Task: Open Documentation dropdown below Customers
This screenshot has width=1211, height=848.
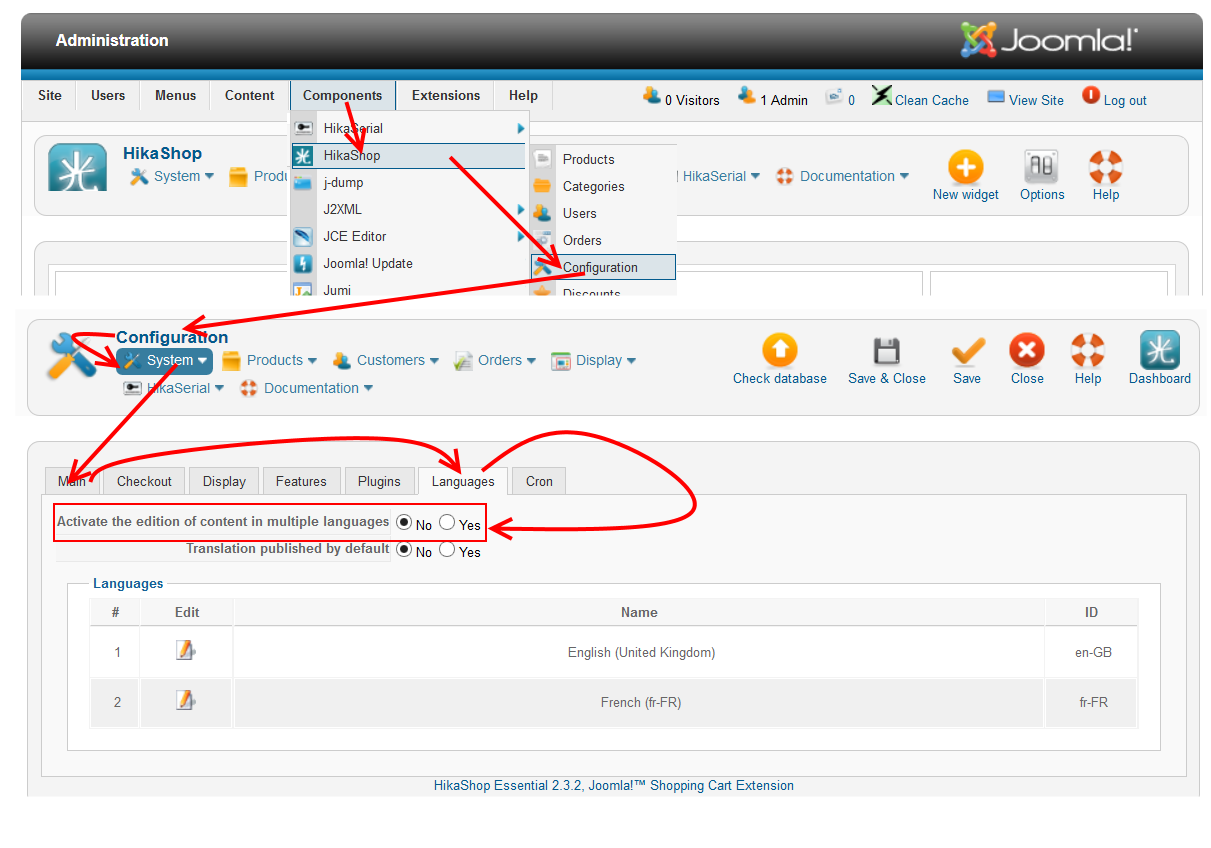Action: (307, 388)
